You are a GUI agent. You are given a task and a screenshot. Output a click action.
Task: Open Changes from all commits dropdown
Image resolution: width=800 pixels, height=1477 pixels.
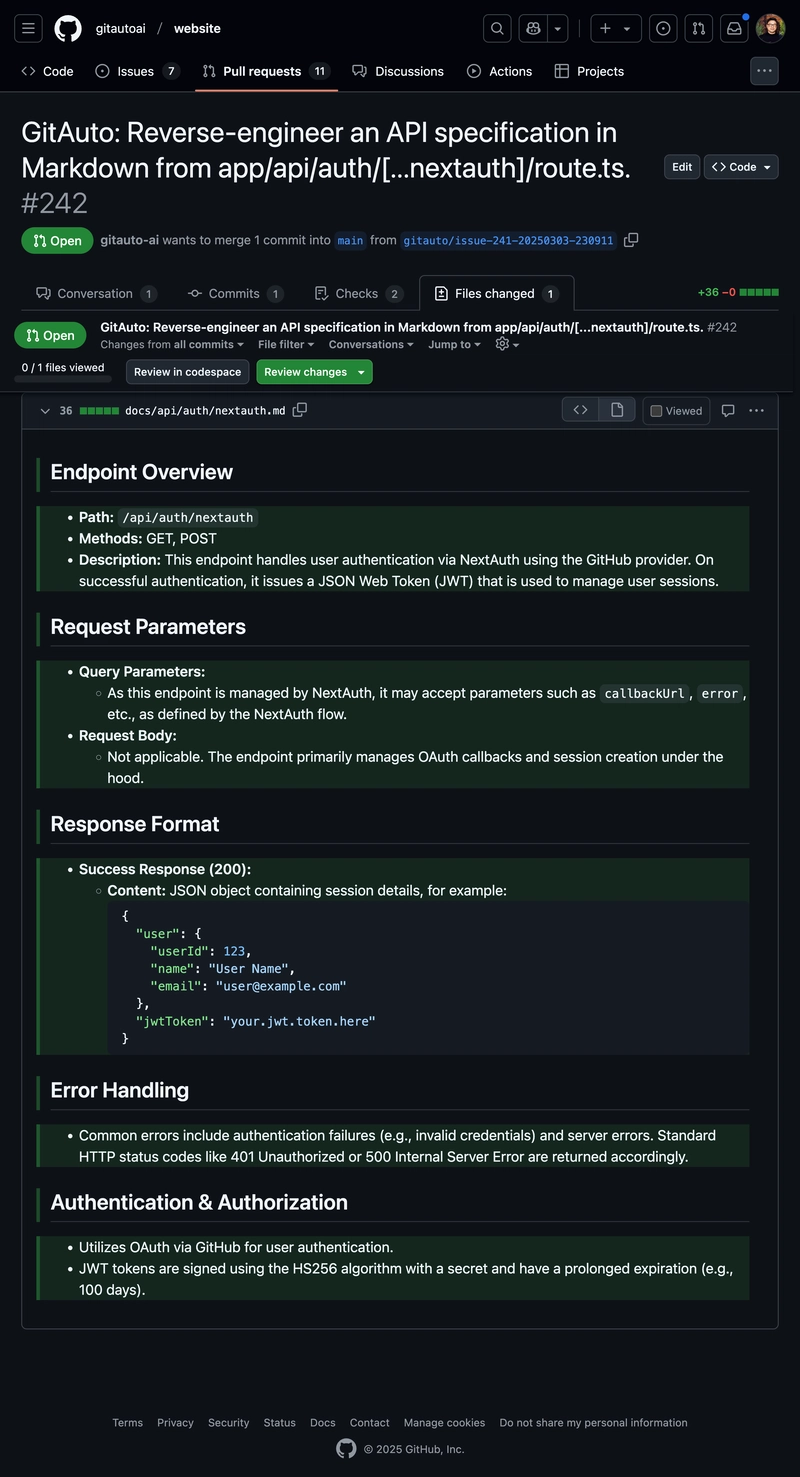coord(172,344)
